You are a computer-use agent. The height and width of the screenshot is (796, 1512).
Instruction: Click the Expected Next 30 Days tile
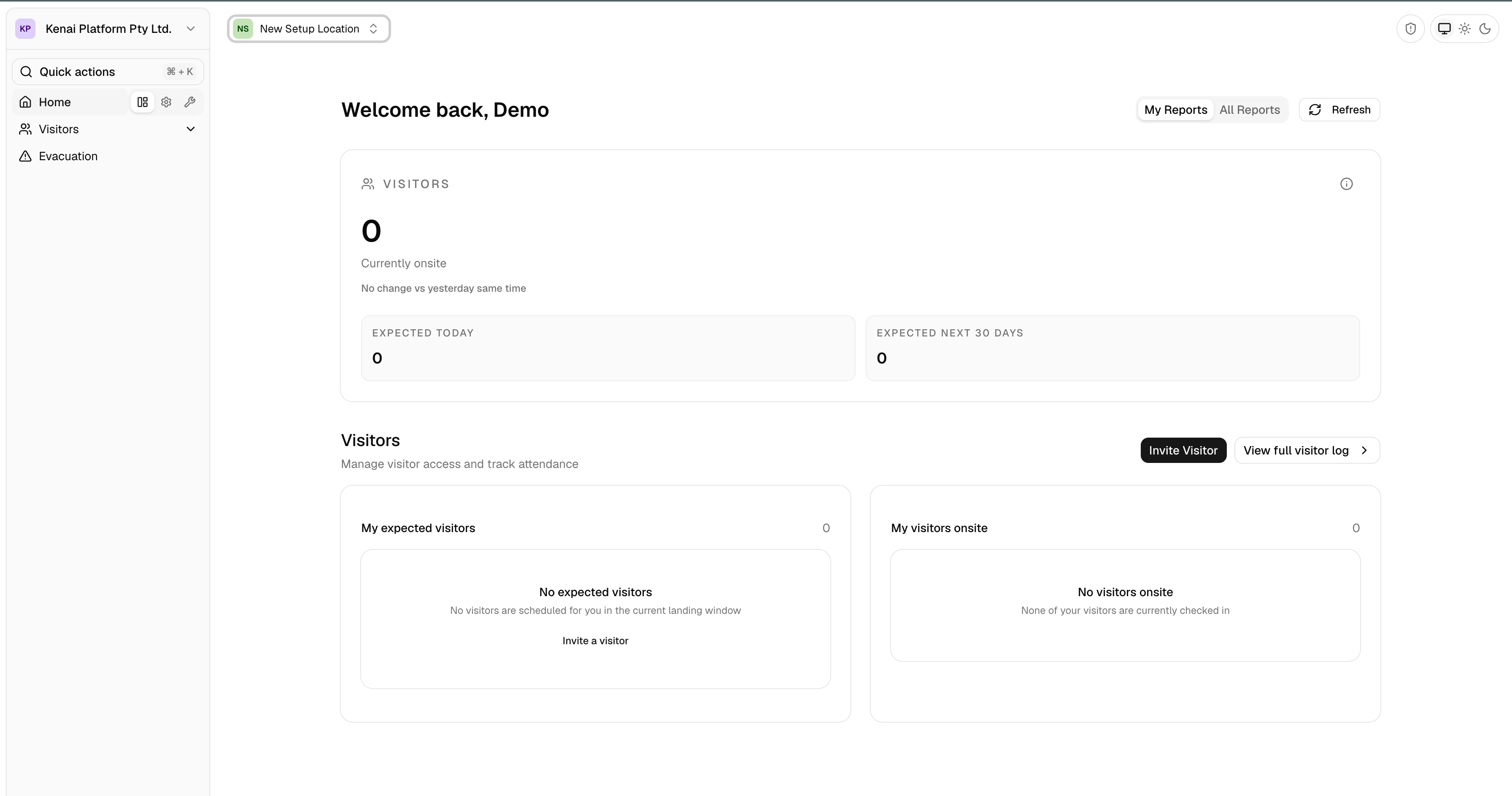point(1113,348)
